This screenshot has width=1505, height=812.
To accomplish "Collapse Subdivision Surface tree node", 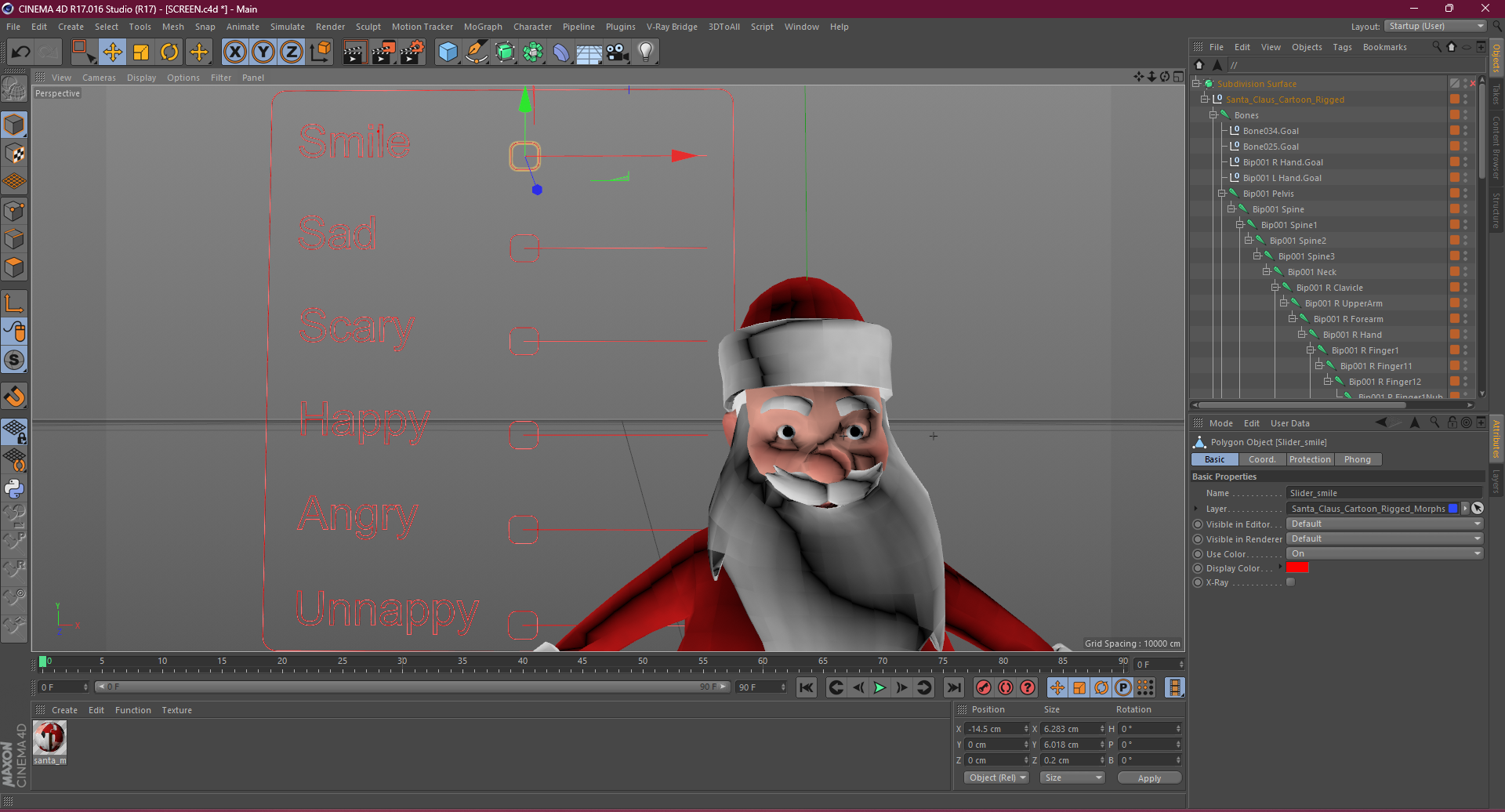I will (x=1196, y=83).
